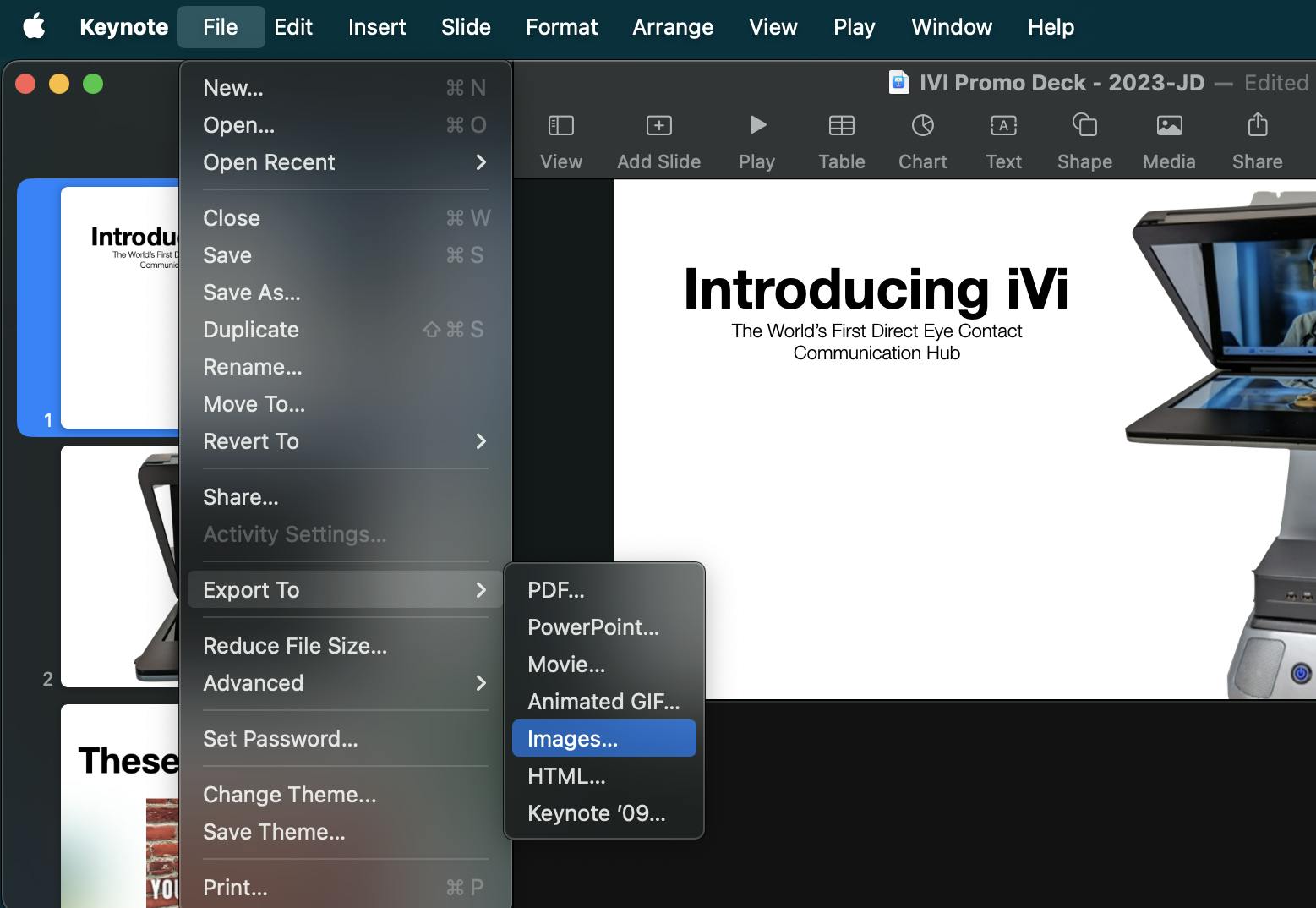This screenshot has height=908, width=1316.
Task: Click the subtitle 'The World's First Direct Eye Contact'
Action: pyautogui.click(x=876, y=331)
